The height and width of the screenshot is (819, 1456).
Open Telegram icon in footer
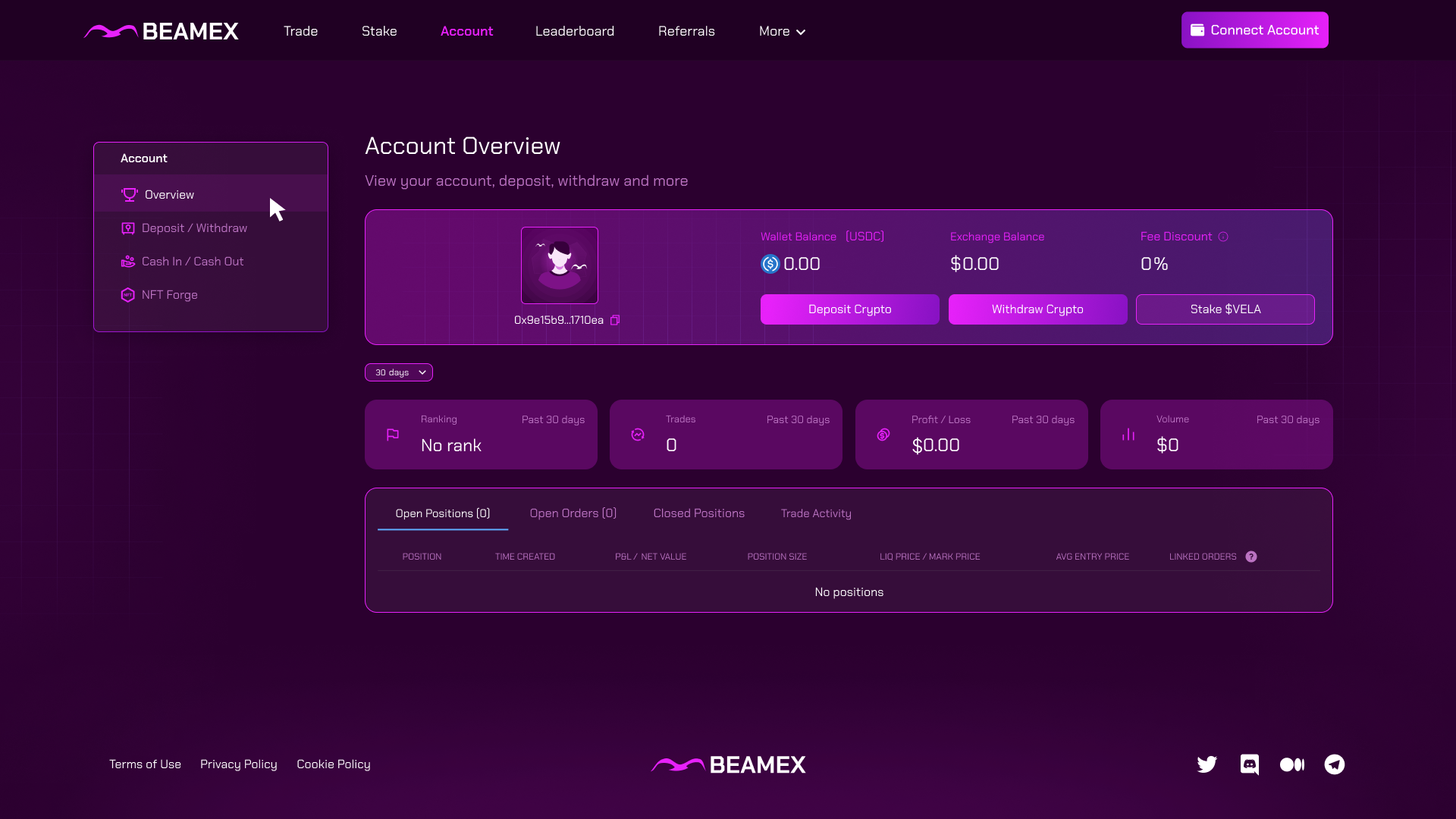point(1334,764)
